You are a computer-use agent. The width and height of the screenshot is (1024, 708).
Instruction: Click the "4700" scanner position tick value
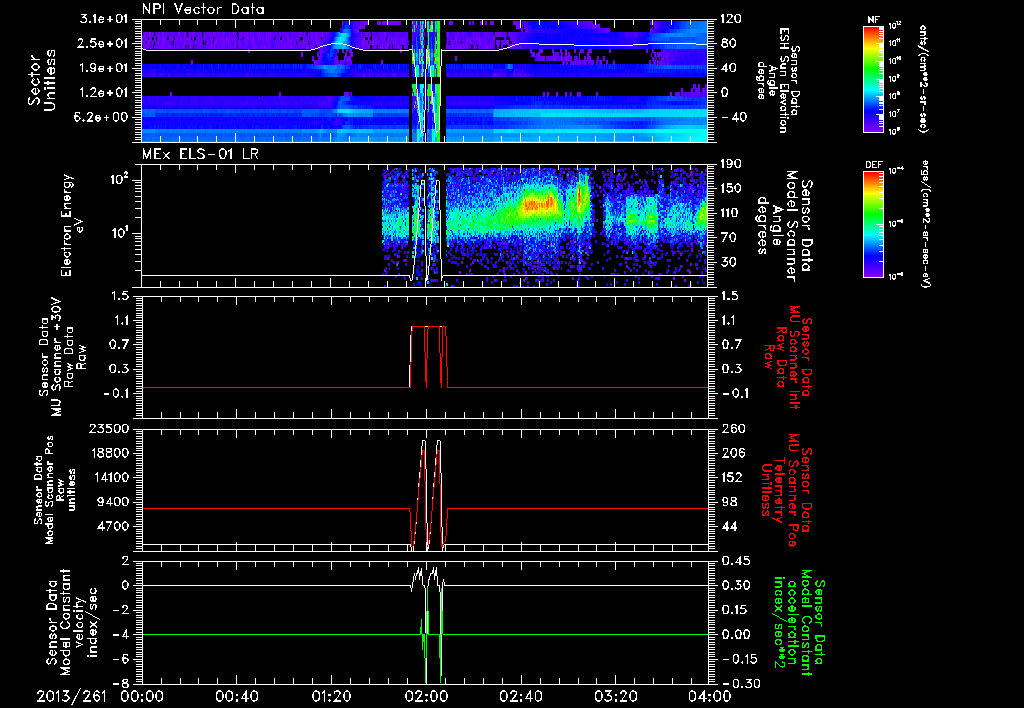click(x=114, y=526)
